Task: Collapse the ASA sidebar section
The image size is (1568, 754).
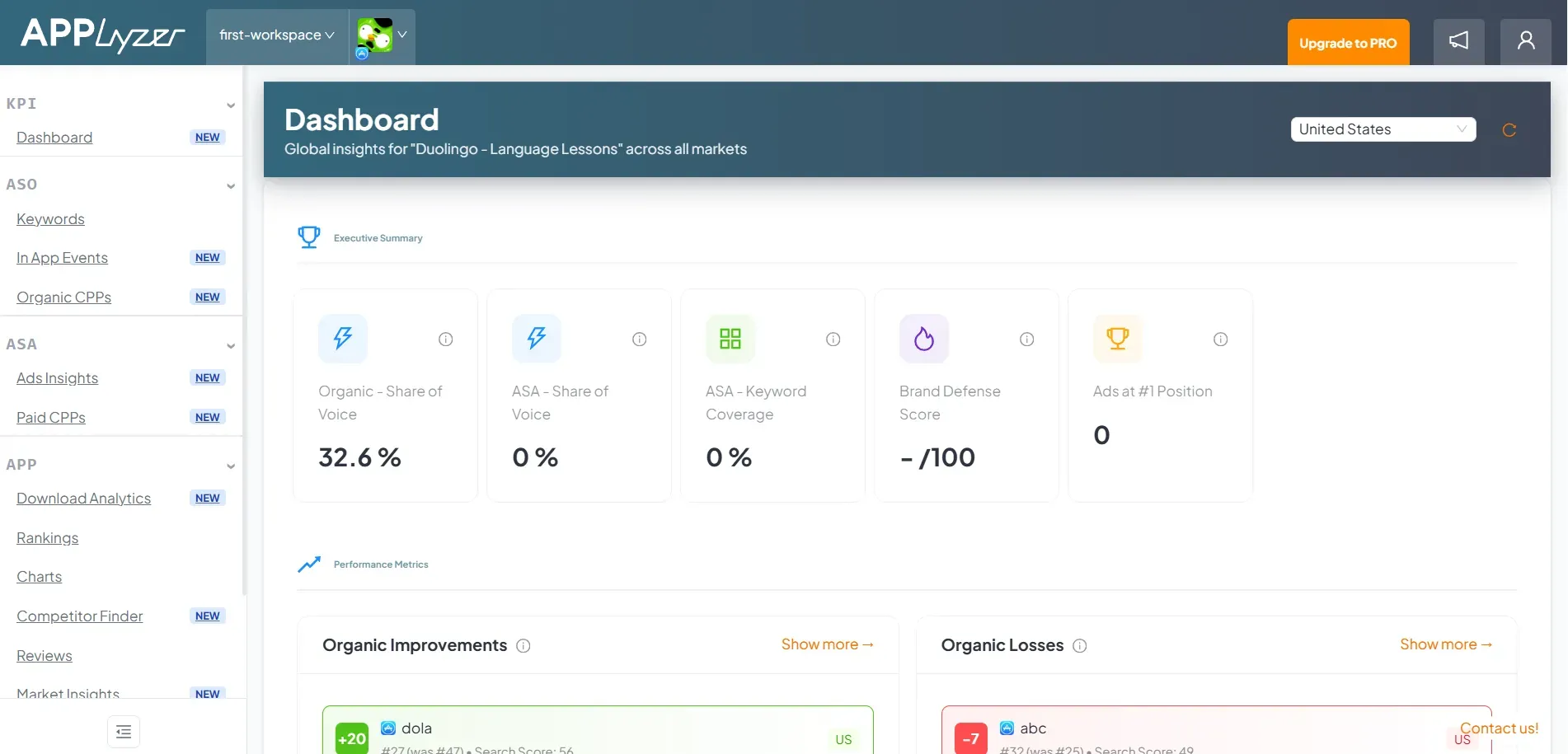Action: coord(231,346)
